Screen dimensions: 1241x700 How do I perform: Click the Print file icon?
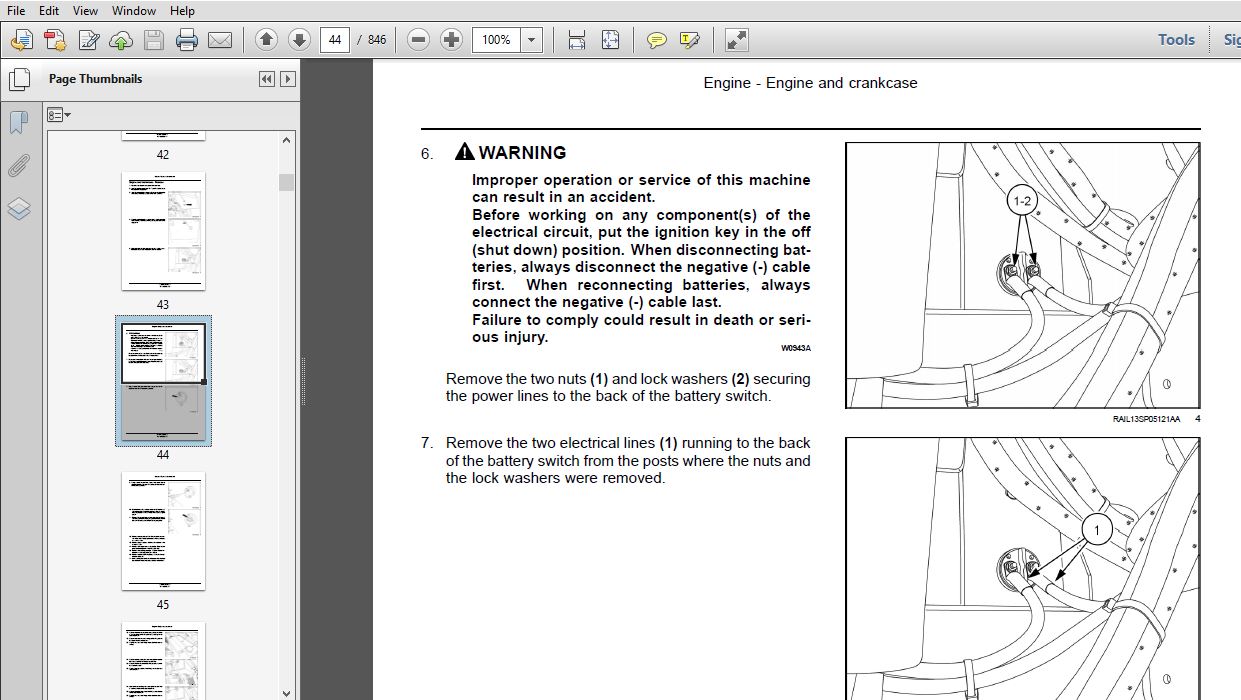(187, 40)
